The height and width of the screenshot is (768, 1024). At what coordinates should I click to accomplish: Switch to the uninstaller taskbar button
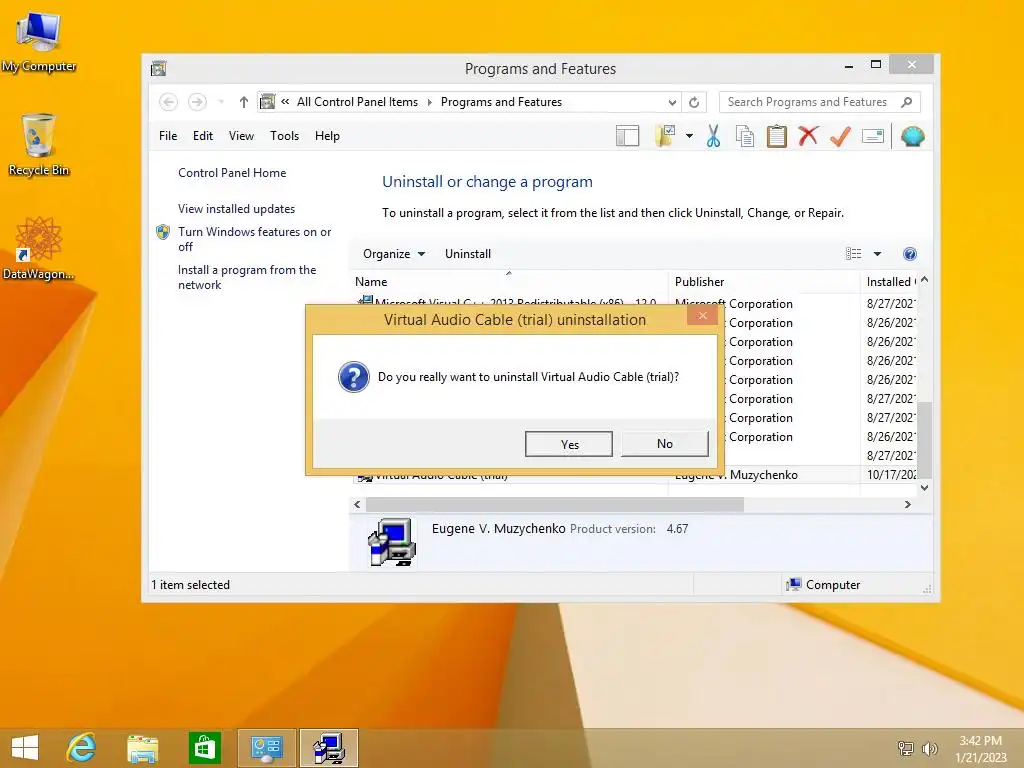328,748
